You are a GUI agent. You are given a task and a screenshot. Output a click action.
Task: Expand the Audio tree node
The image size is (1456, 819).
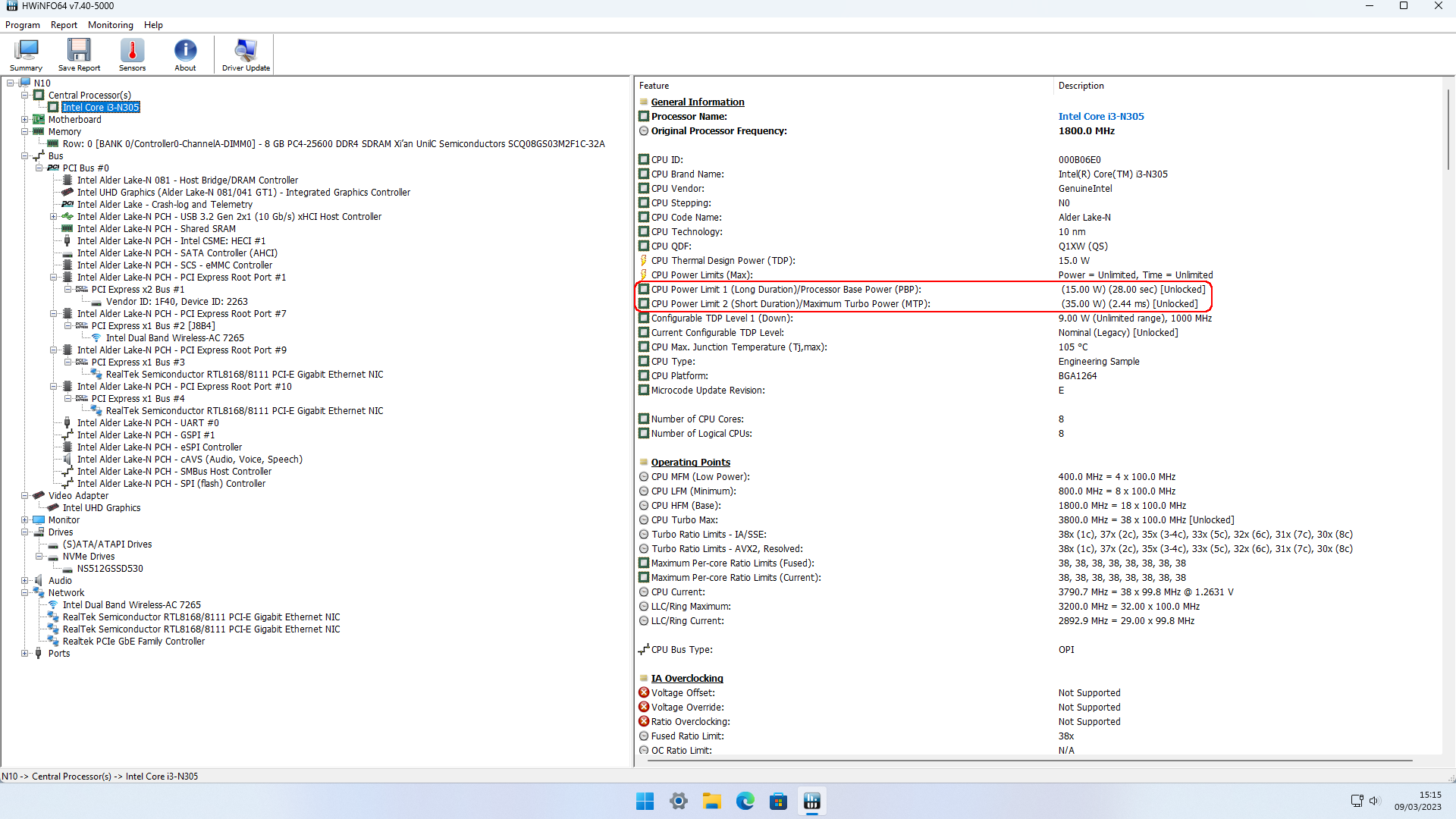[x=25, y=581]
